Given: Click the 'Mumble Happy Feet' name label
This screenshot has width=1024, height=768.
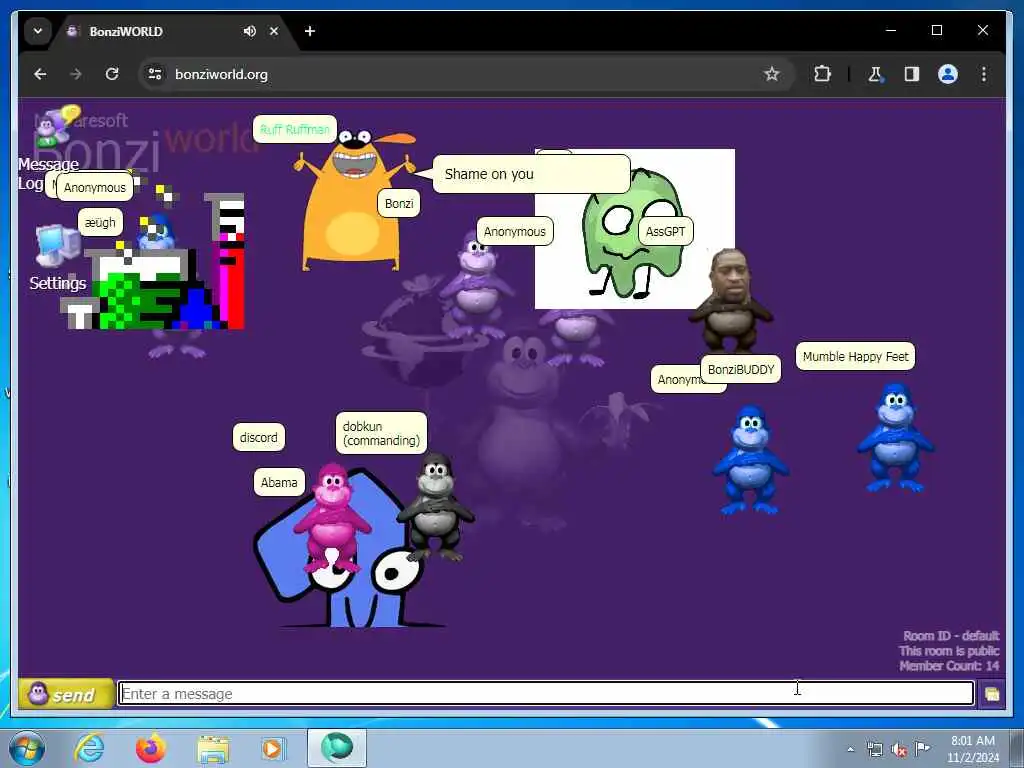Looking at the screenshot, I should pos(856,356).
